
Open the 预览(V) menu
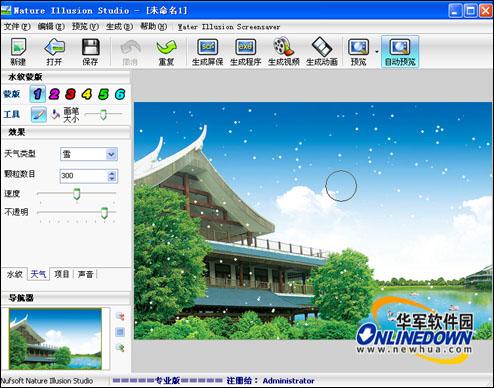pyautogui.click(x=85, y=27)
